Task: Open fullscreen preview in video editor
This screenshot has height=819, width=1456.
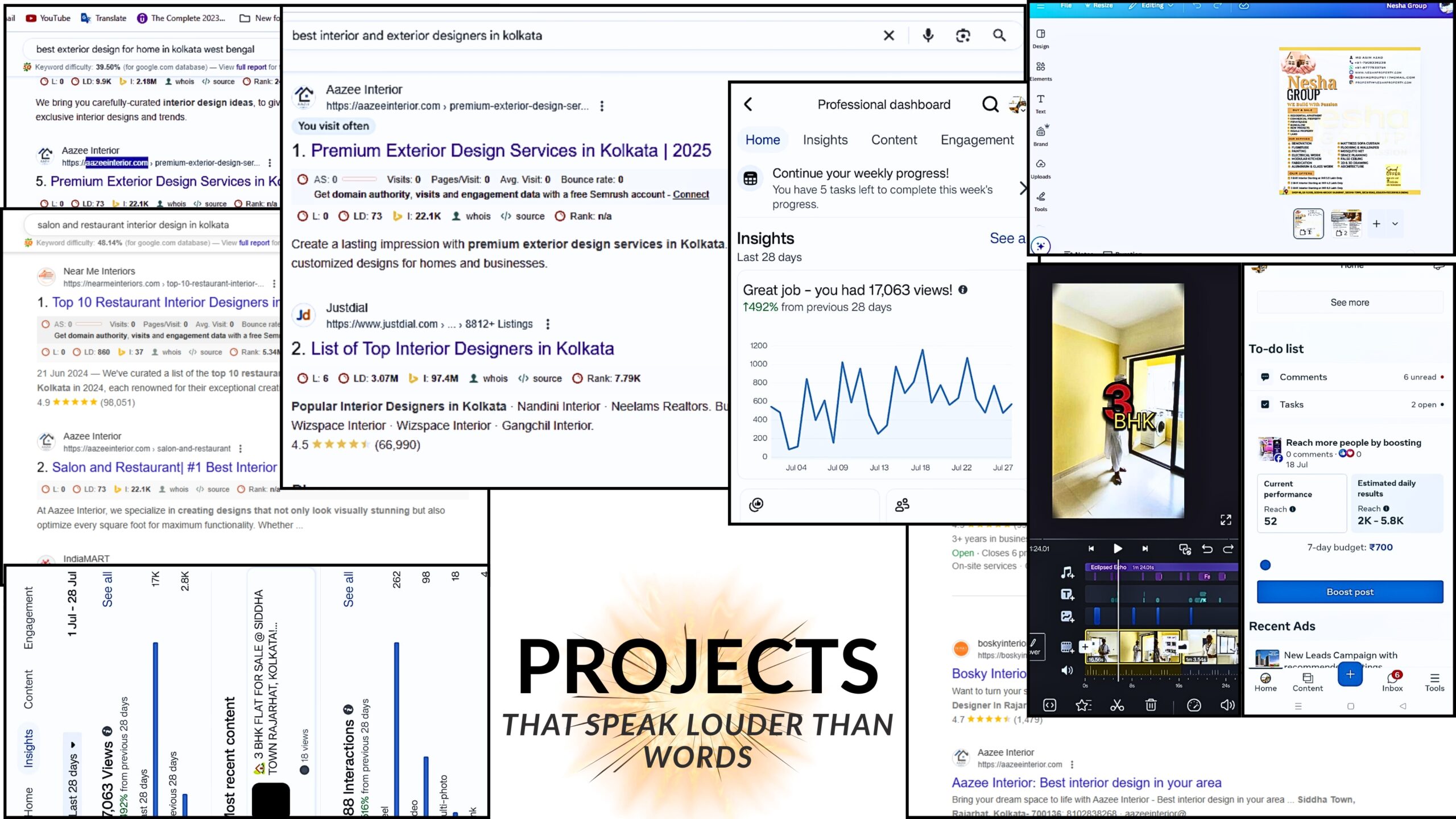Action: (x=1226, y=520)
